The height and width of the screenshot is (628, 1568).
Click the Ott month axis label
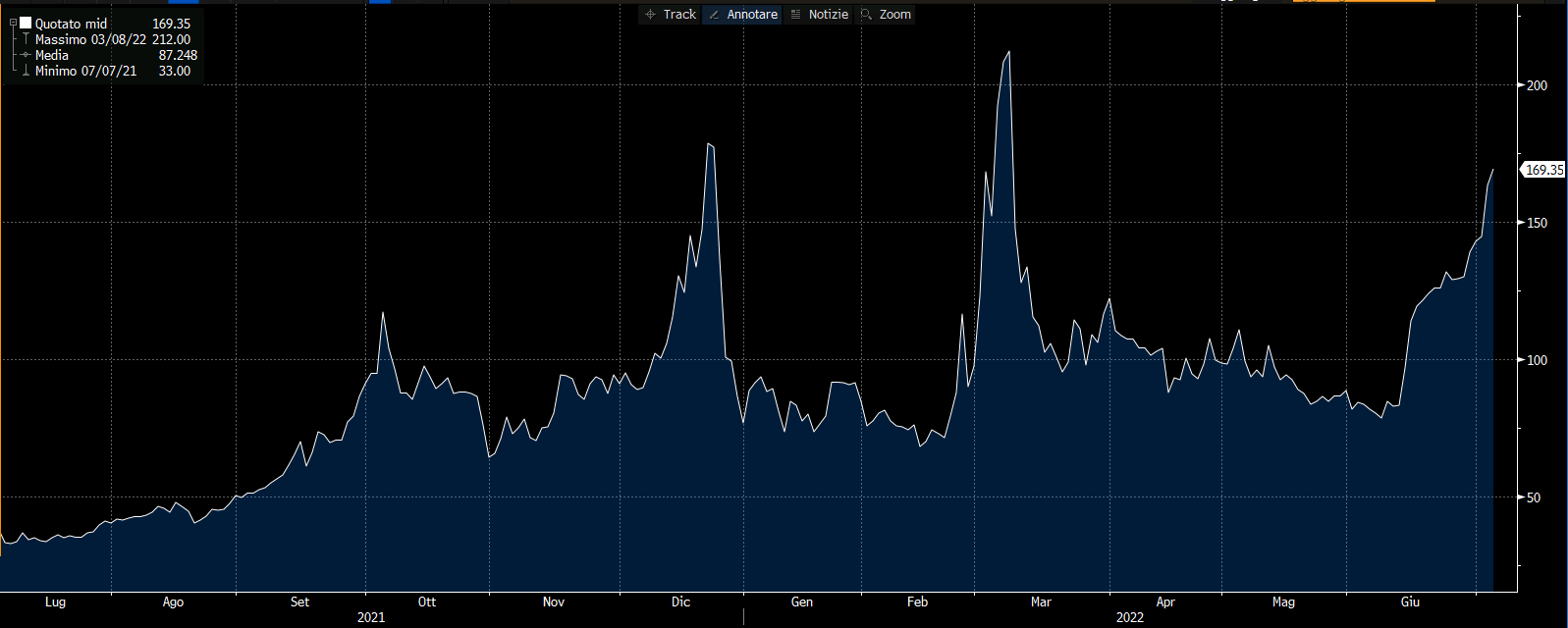426,602
